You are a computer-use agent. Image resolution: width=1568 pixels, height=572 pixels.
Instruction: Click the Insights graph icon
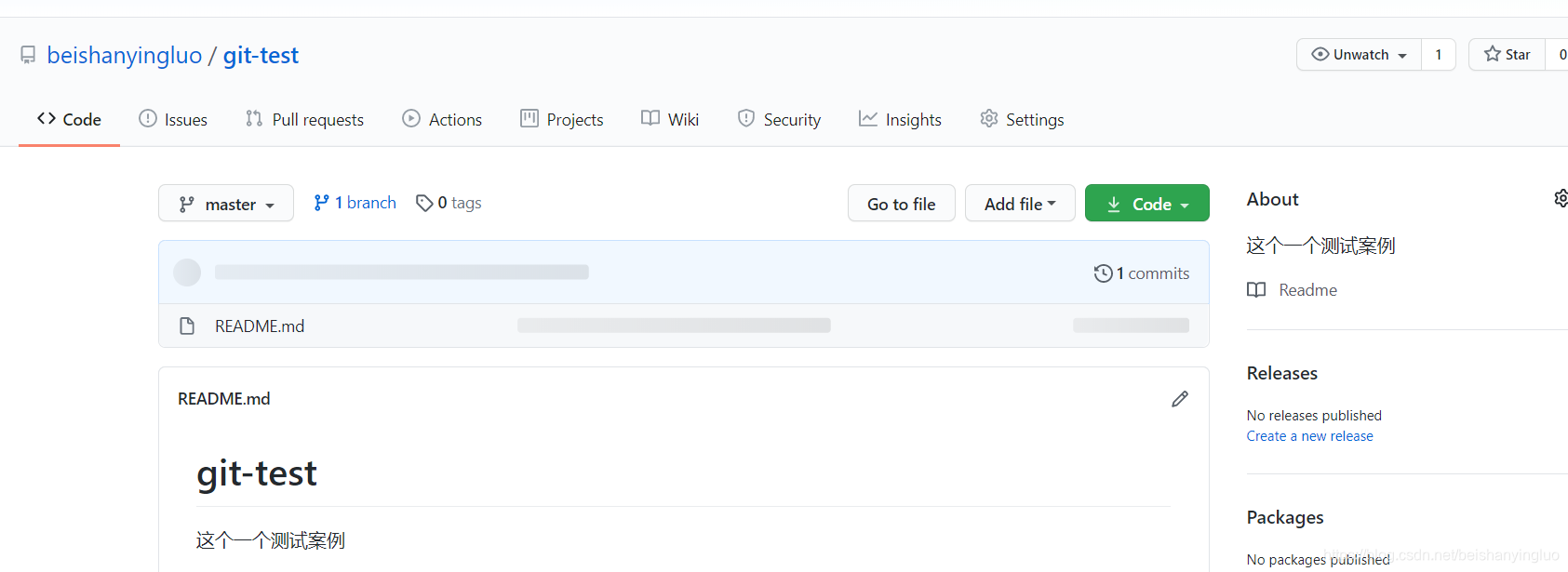click(868, 118)
